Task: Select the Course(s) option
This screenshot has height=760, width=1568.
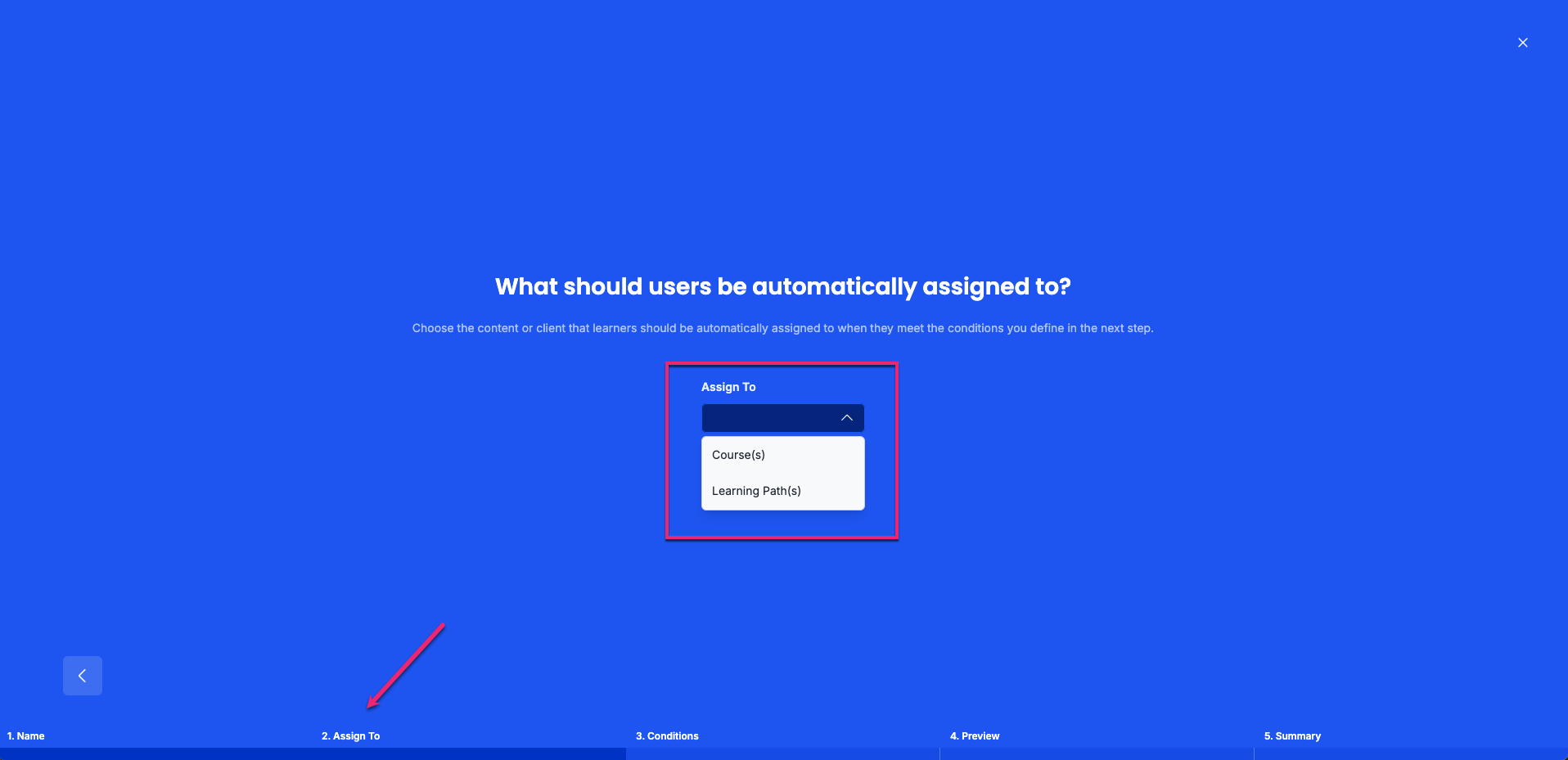Action: click(x=783, y=455)
